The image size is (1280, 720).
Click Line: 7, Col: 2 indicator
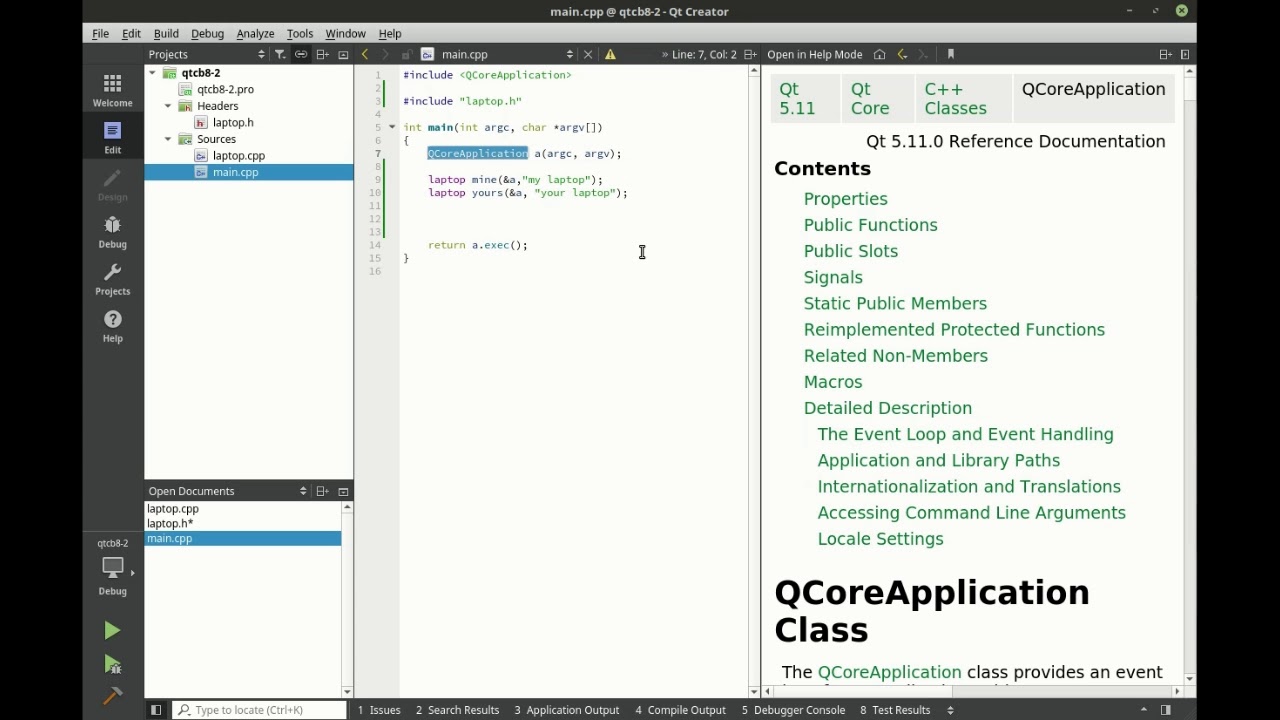(704, 54)
